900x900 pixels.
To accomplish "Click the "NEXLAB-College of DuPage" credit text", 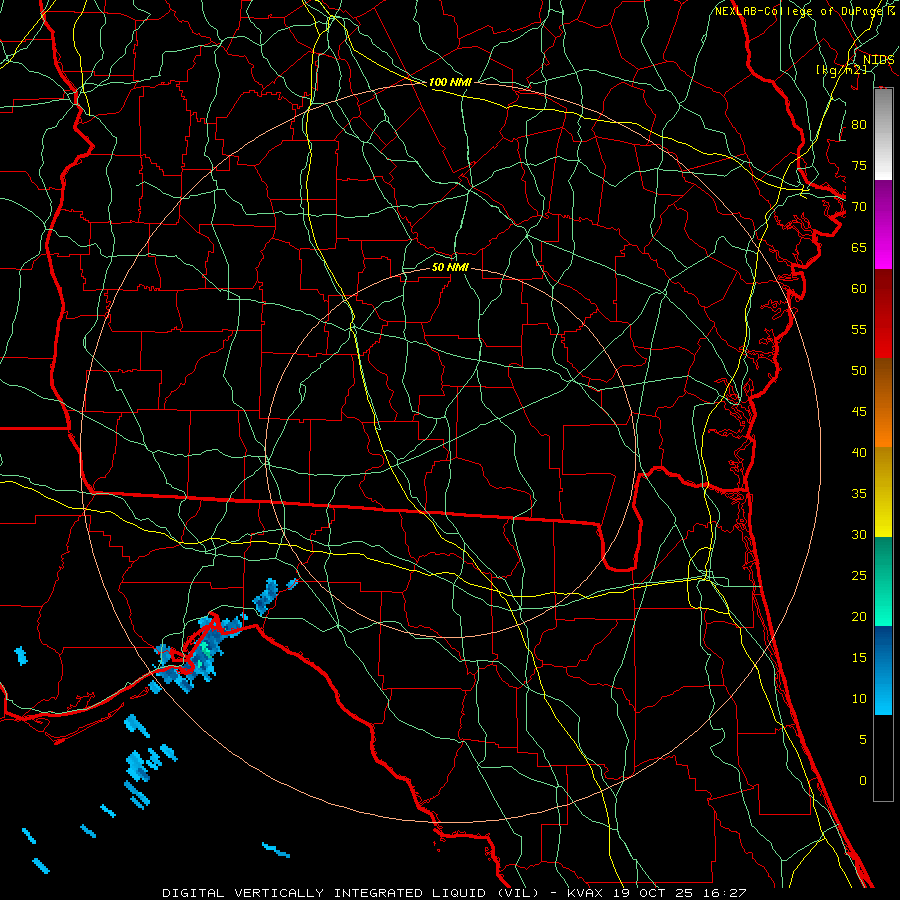I will click(x=801, y=11).
